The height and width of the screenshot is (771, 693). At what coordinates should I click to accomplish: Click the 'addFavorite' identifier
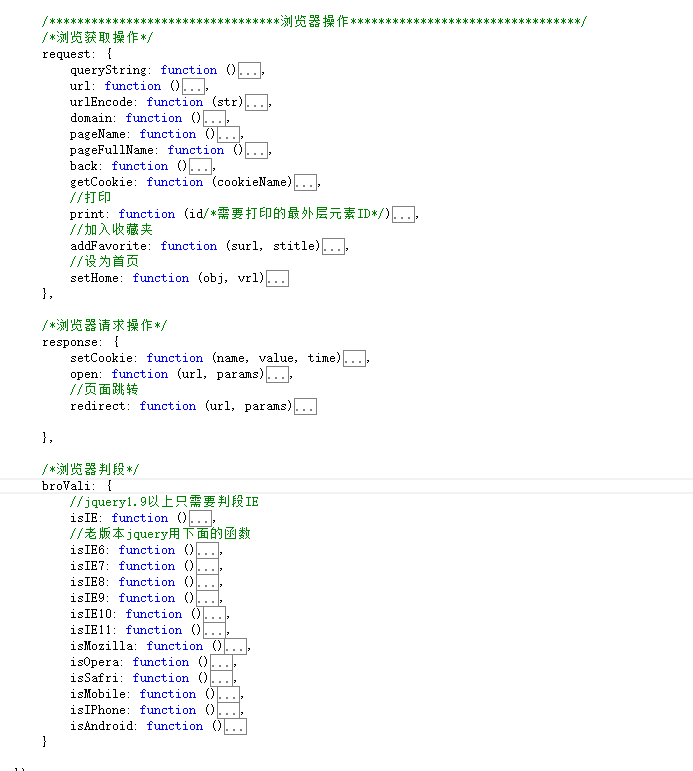pyautogui.click(x=108, y=246)
